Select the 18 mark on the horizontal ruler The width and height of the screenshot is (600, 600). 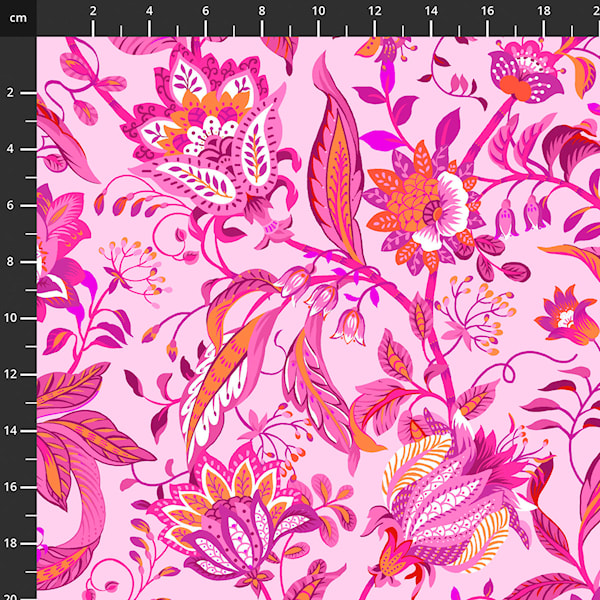pos(543,12)
